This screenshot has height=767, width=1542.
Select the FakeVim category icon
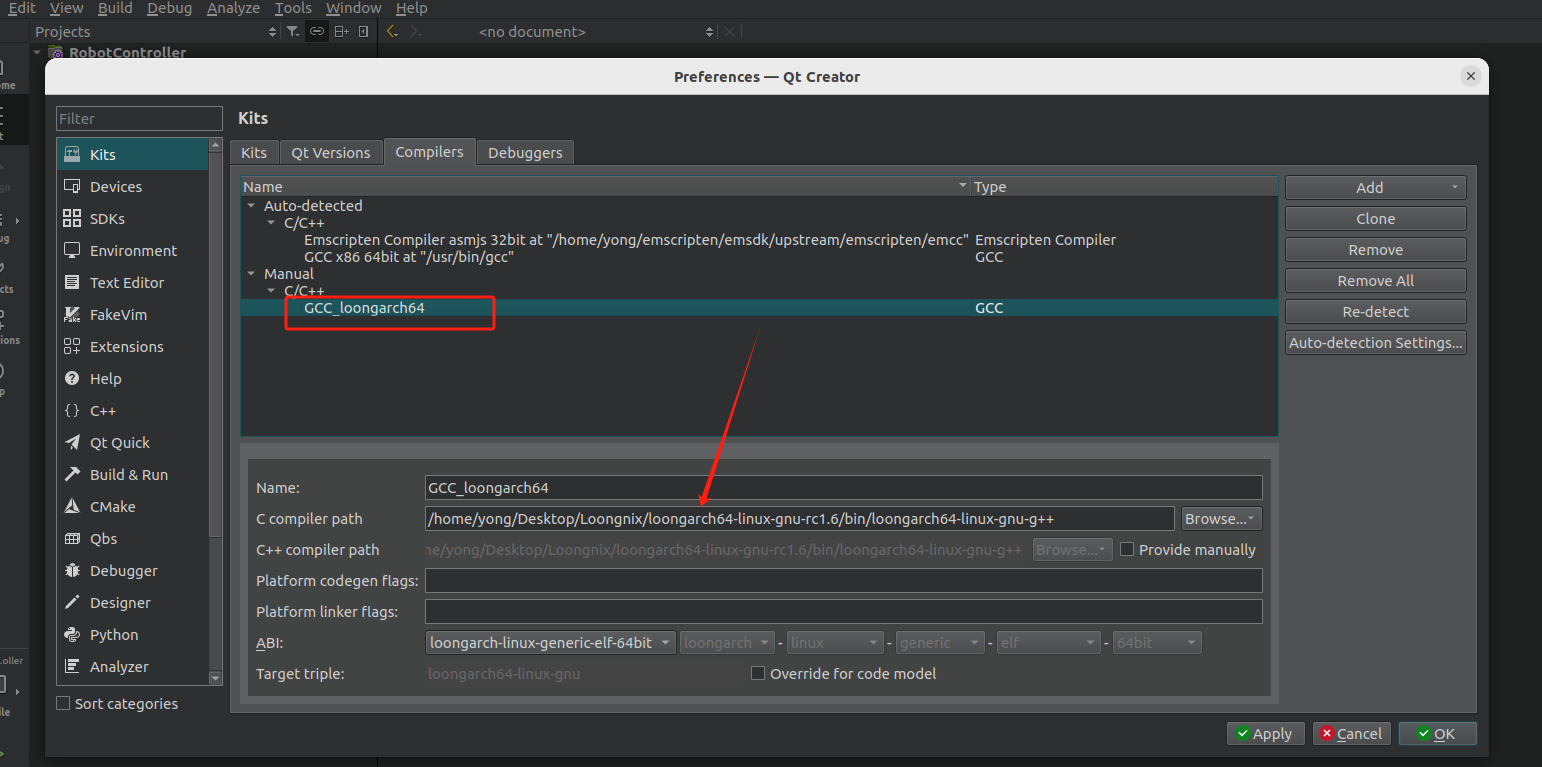pos(72,315)
